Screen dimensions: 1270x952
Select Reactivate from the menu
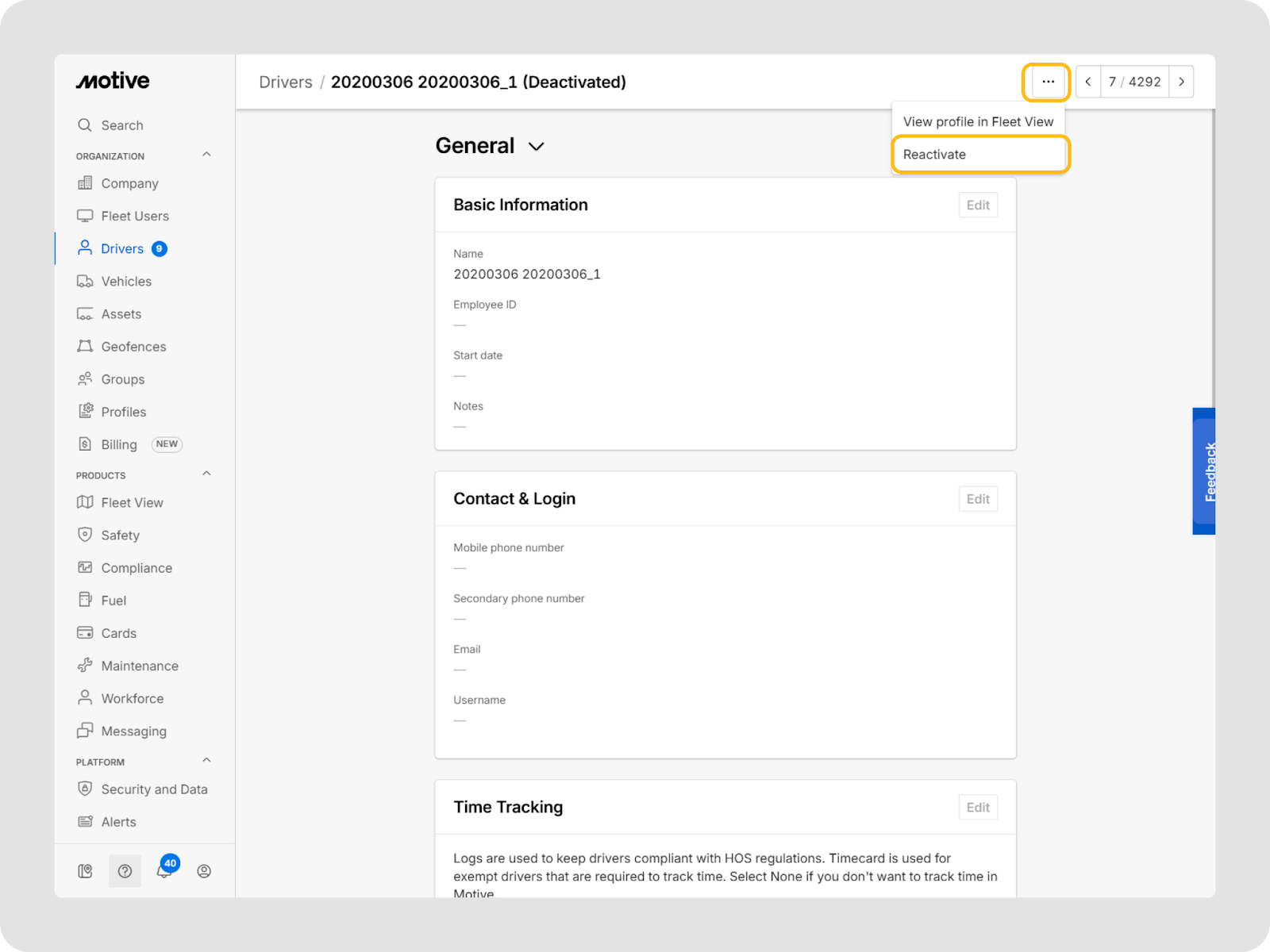coord(934,155)
